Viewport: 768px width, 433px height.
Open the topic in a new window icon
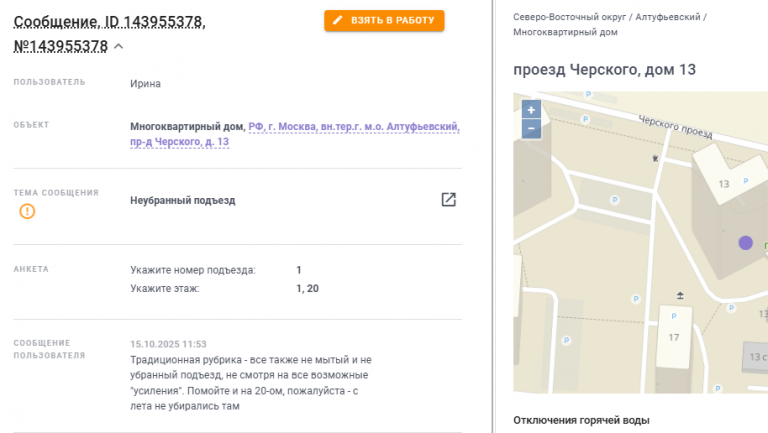(x=449, y=199)
